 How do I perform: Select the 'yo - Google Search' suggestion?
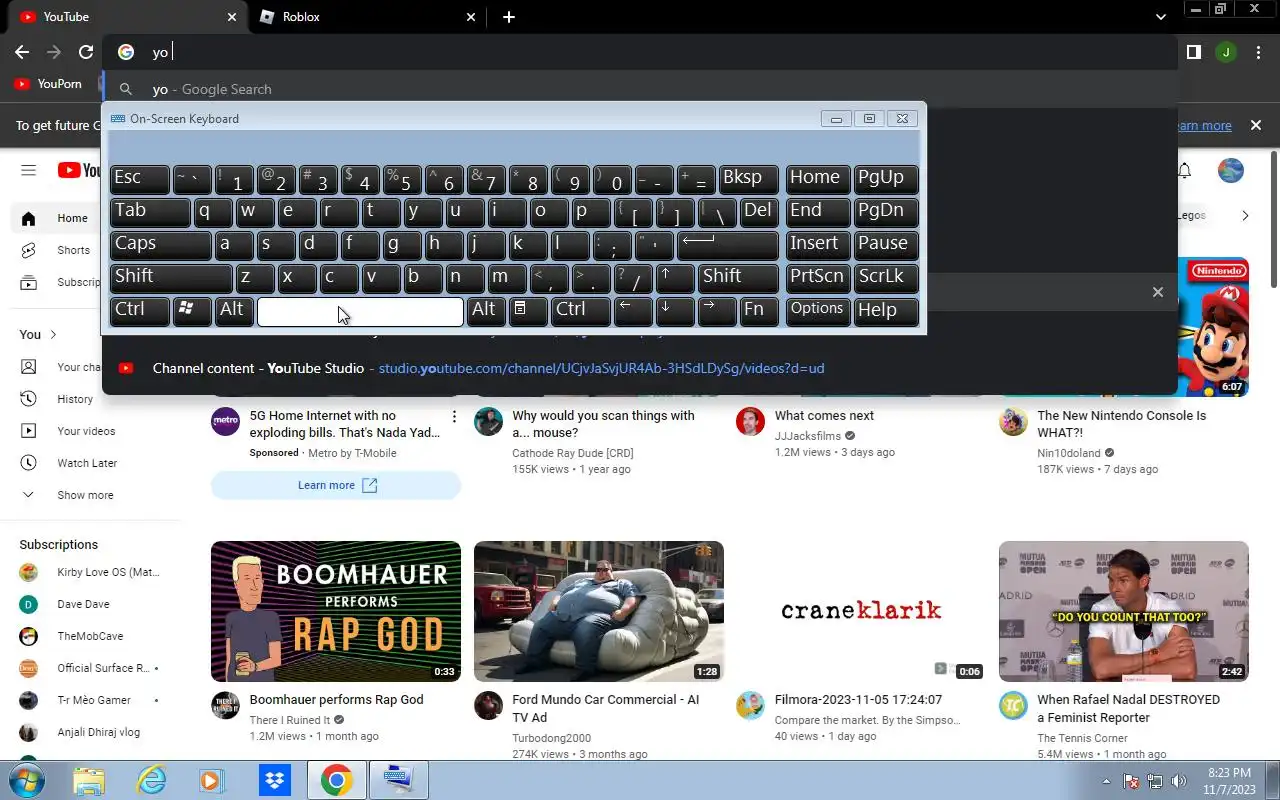pyautogui.click(x=640, y=89)
